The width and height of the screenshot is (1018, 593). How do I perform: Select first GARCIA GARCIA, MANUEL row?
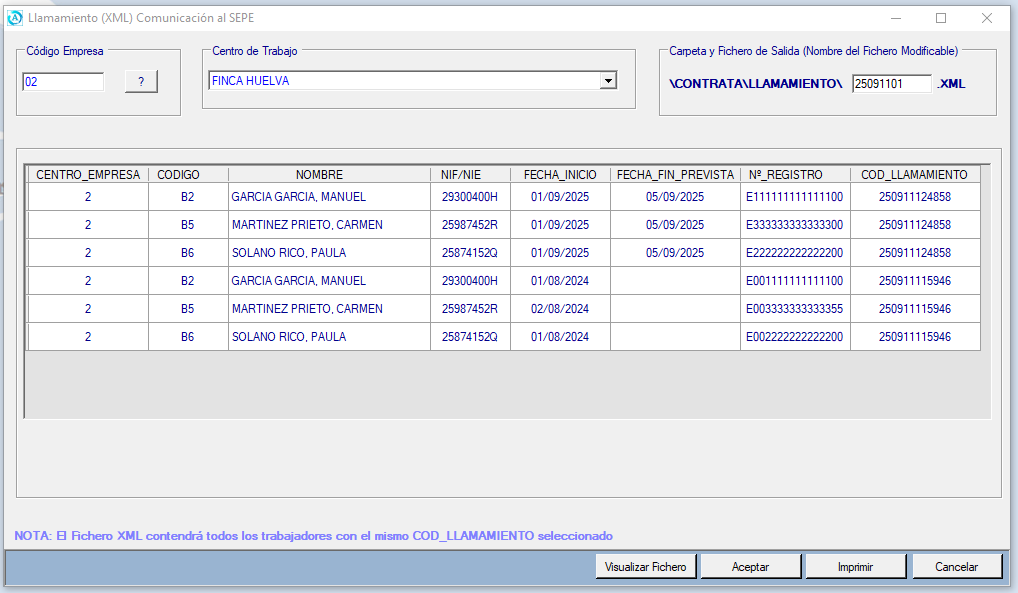(298, 197)
